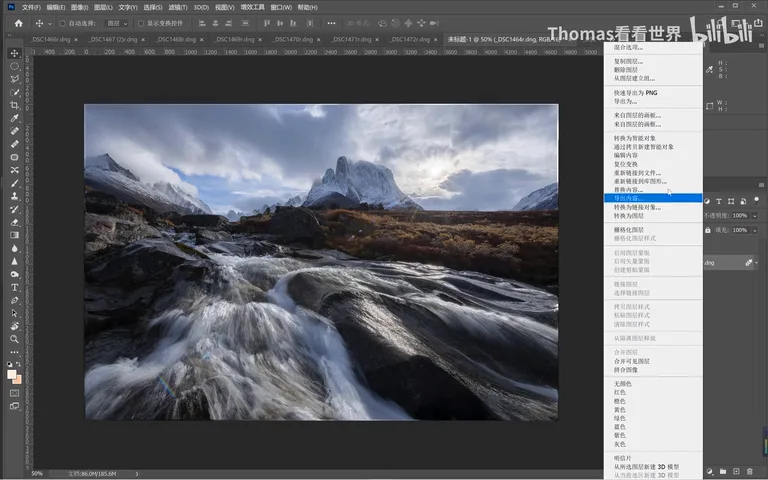This screenshot has width=768, height=480.
Task: Click the background color swatch
Action: (18, 380)
